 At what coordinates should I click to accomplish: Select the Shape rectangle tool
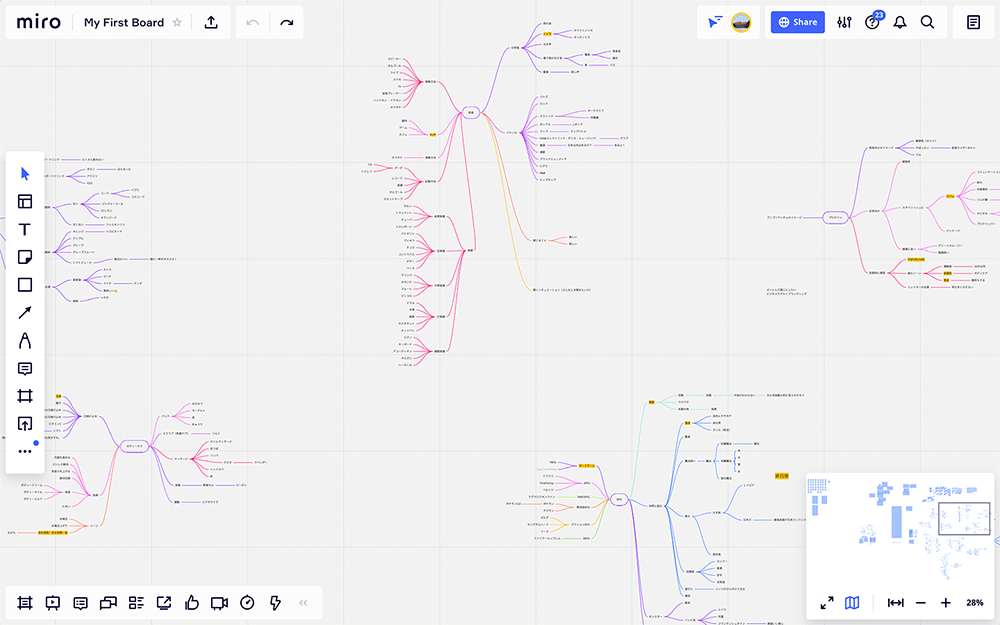(x=25, y=285)
